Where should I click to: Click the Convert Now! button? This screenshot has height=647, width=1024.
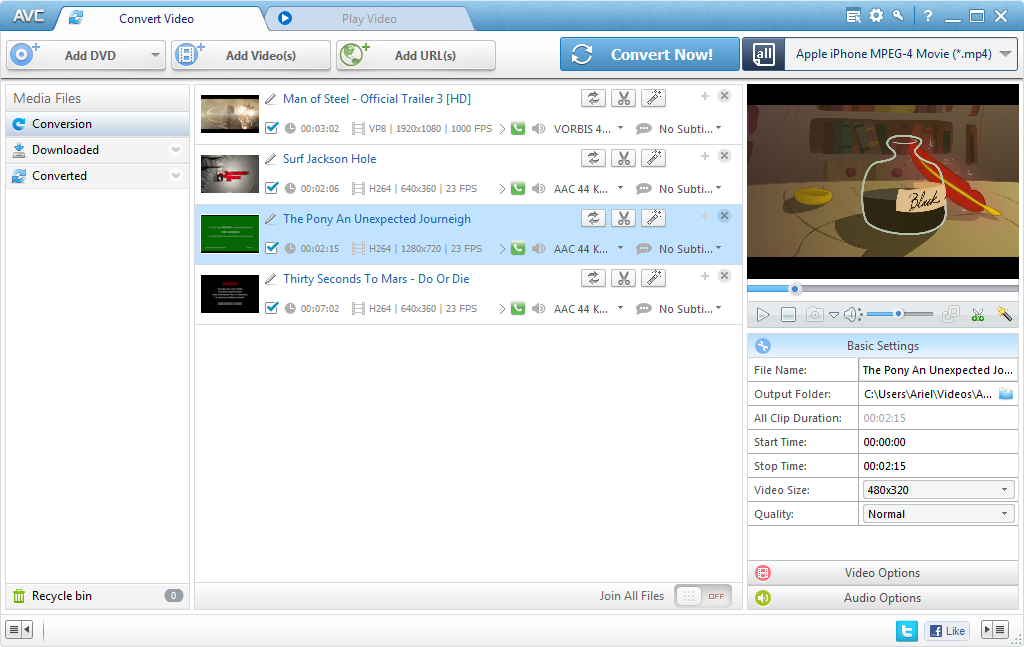(x=649, y=54)
